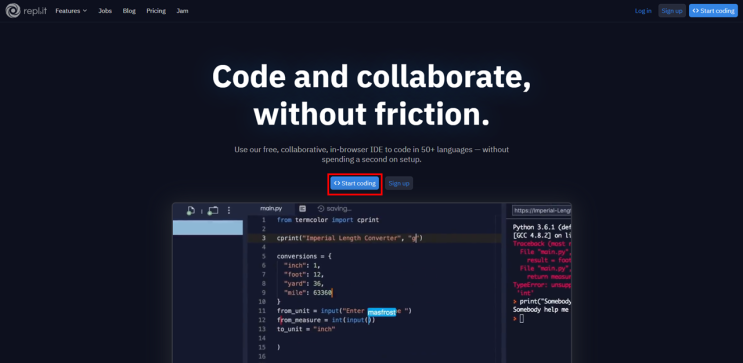Click the "foot": 12 code line

pos(304,274)
